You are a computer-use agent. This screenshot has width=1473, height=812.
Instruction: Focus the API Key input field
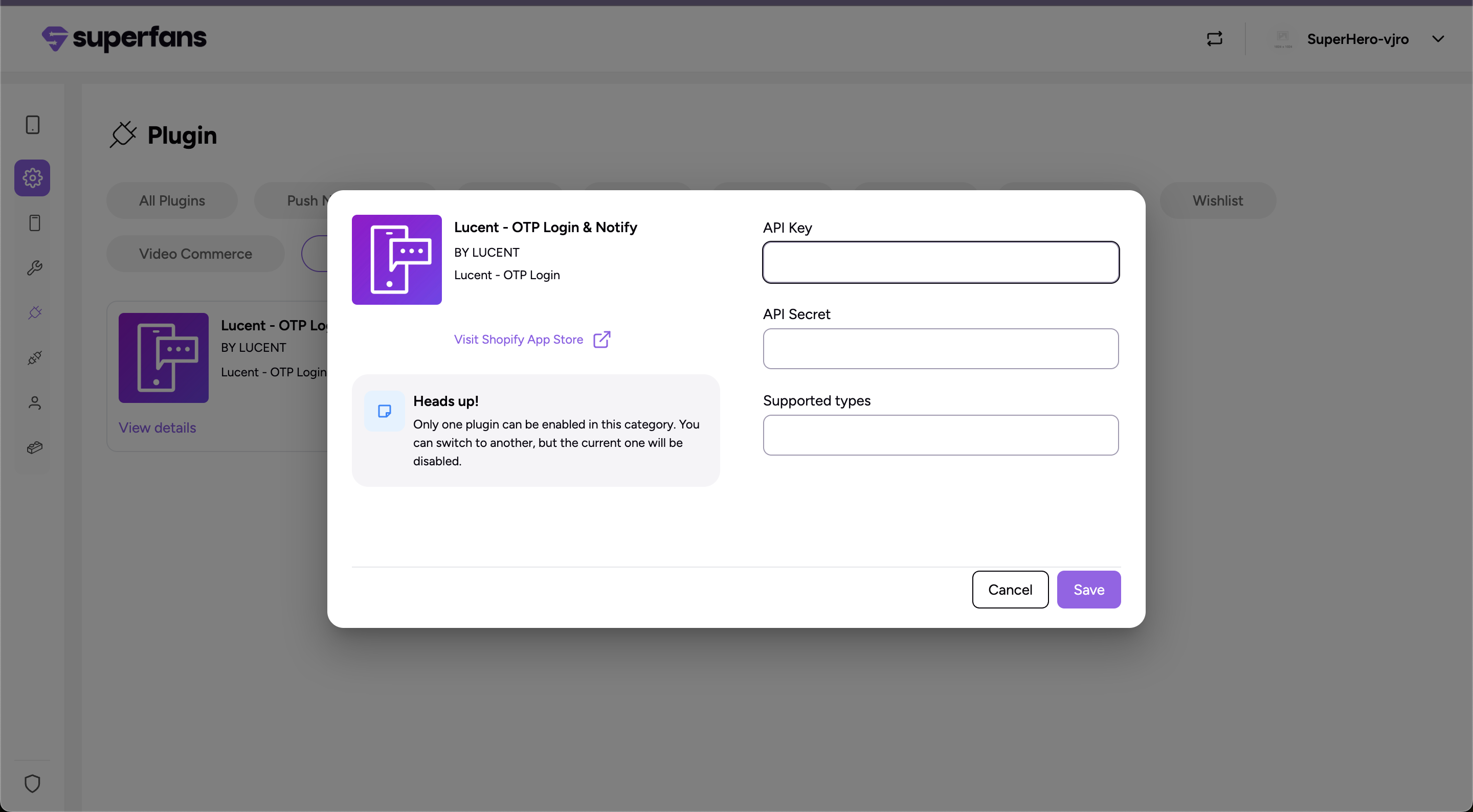[940, 262]
